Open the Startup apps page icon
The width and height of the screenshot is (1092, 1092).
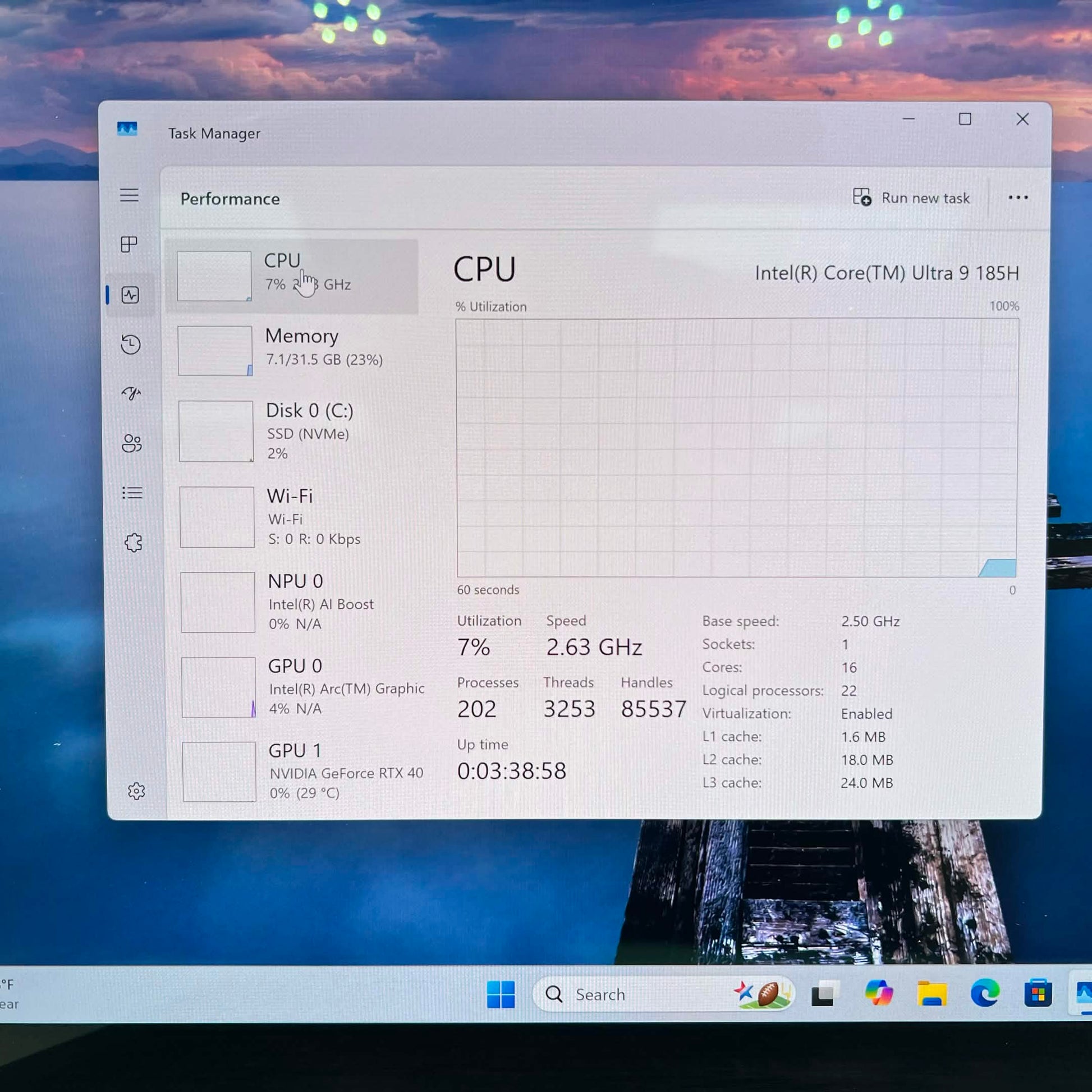click(131, 393)
